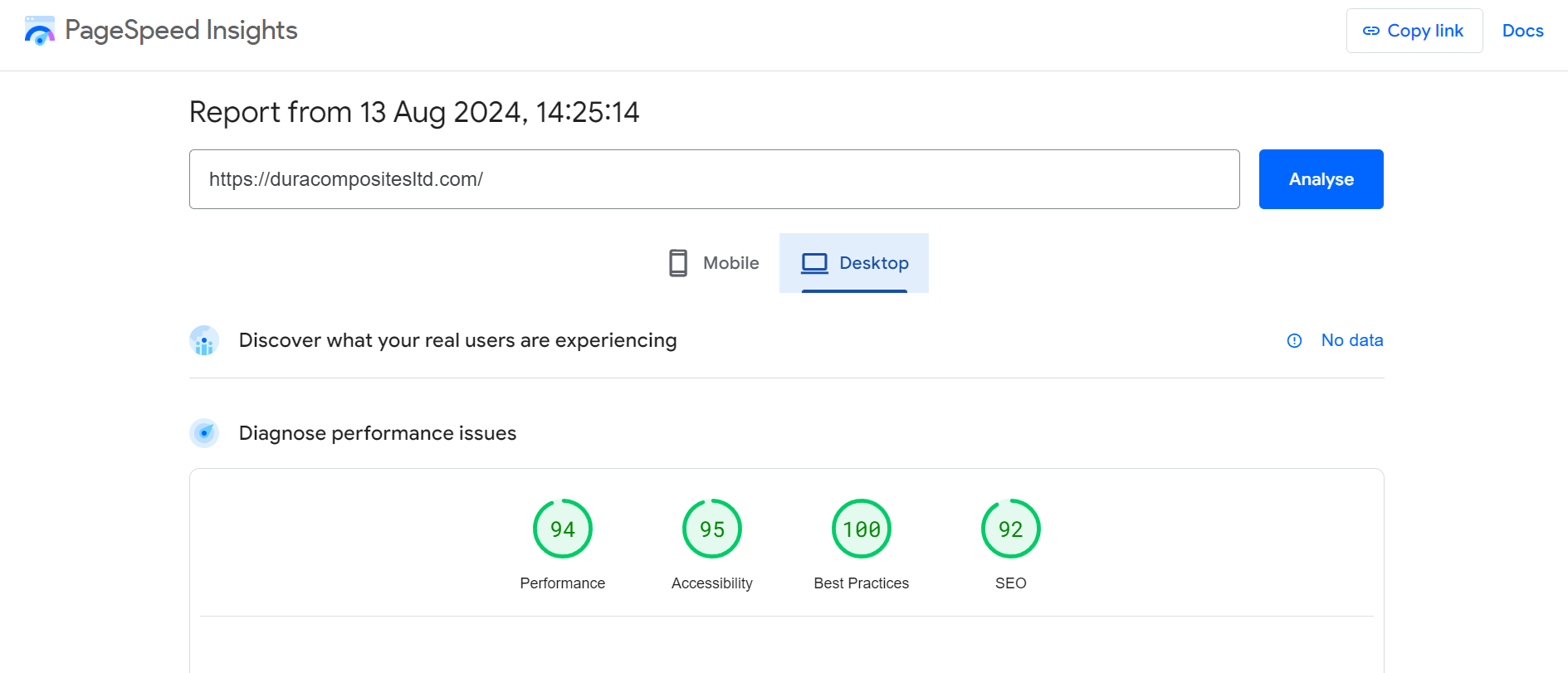Click the No data info icon

tap(1294, 340)
